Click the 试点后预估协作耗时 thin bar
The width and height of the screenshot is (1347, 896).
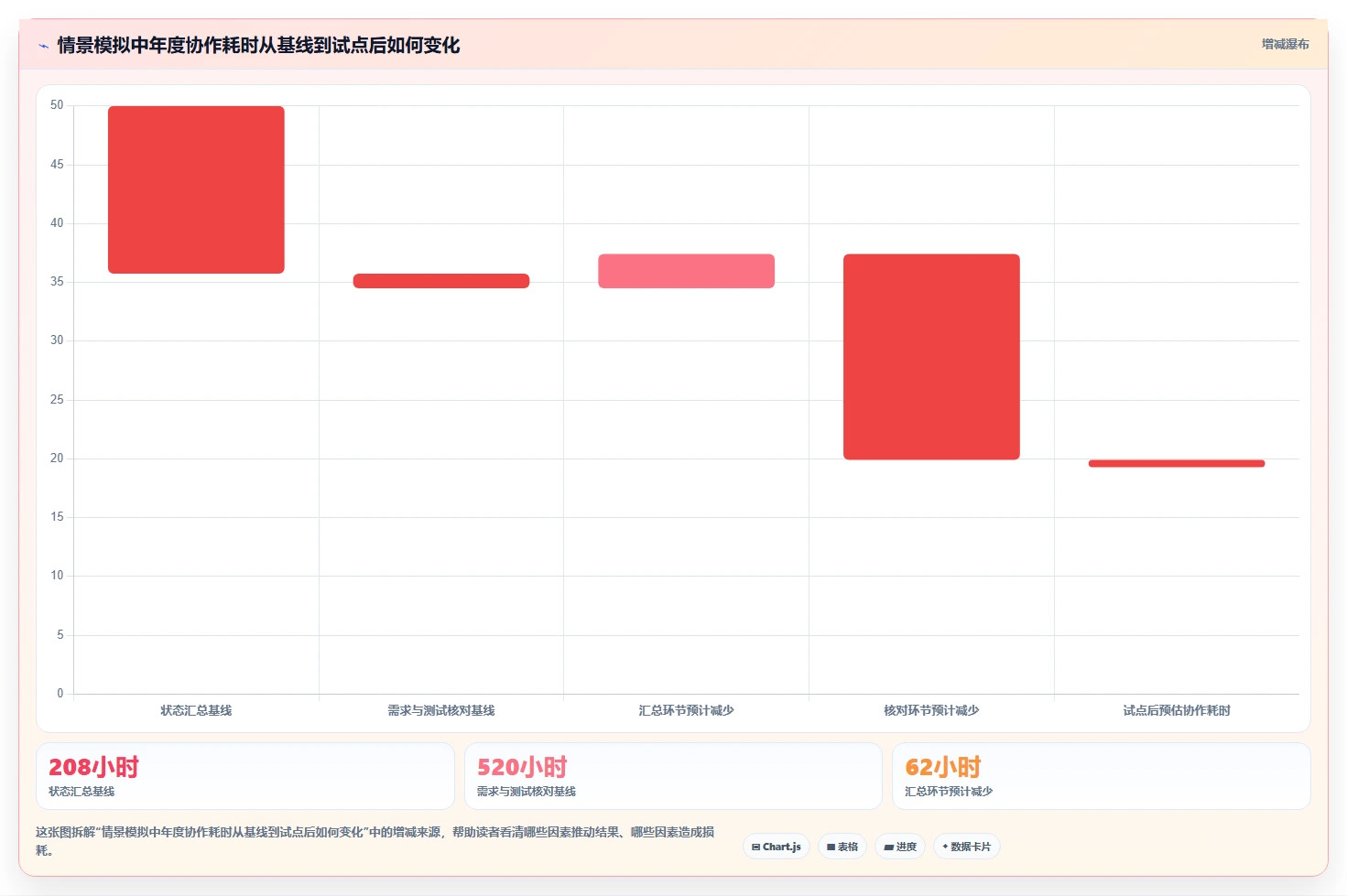click(1177, 463)
